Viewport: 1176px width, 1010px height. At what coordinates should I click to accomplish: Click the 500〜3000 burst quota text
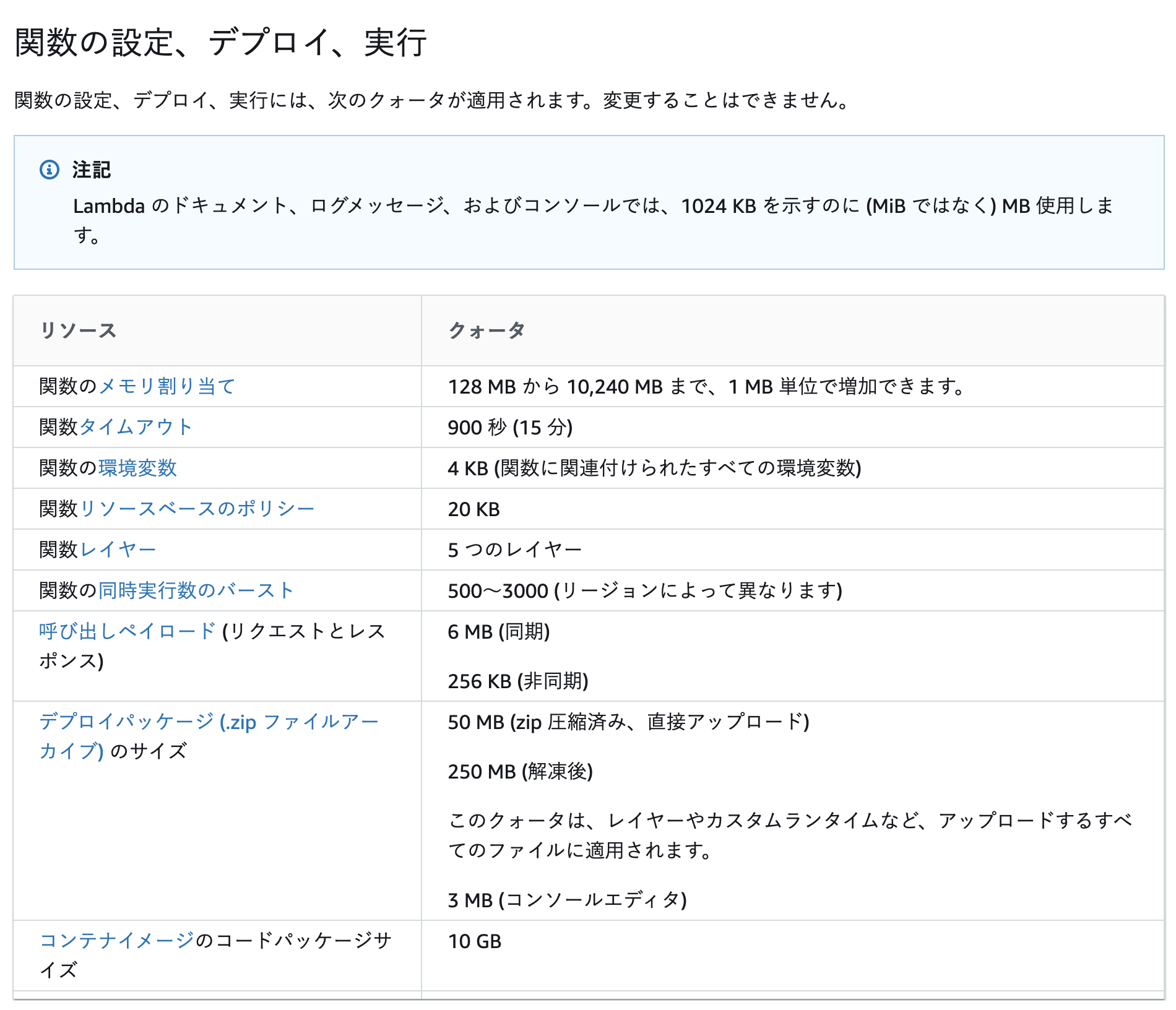tap(646, 590)
